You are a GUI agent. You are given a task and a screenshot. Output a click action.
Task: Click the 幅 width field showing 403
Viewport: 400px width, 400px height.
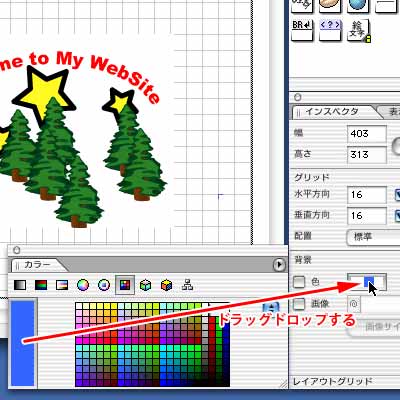pyautogui.click(x=367, y=134)
